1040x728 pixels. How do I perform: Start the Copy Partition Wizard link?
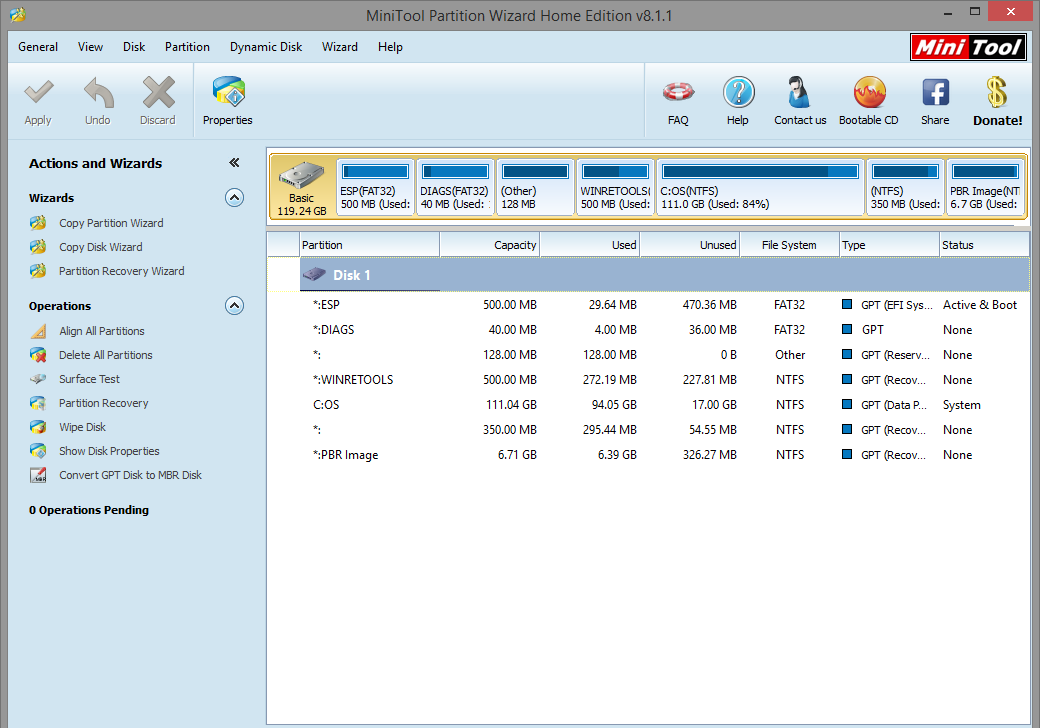coord(111,223)
